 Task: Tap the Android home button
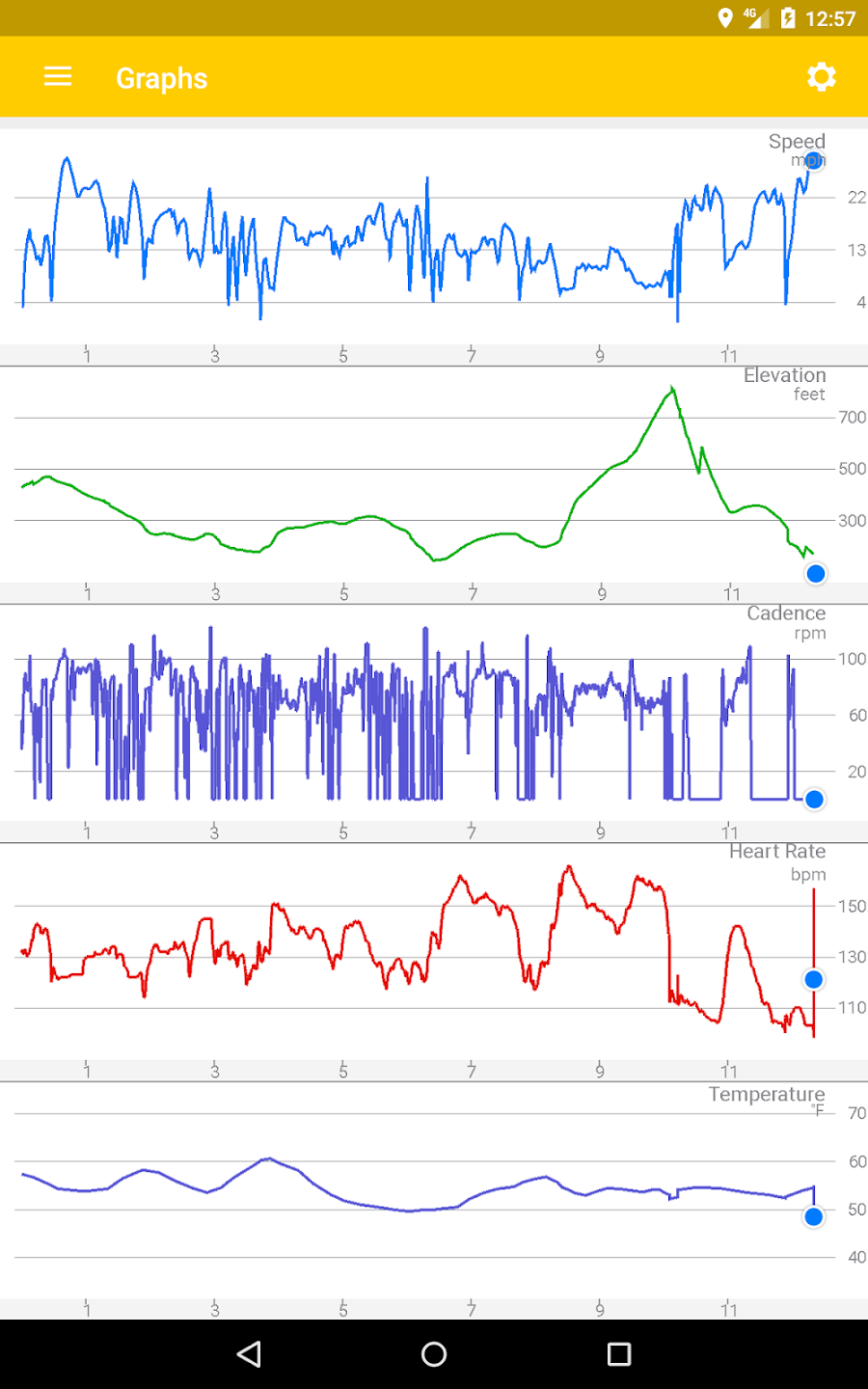coord(434,1354)
